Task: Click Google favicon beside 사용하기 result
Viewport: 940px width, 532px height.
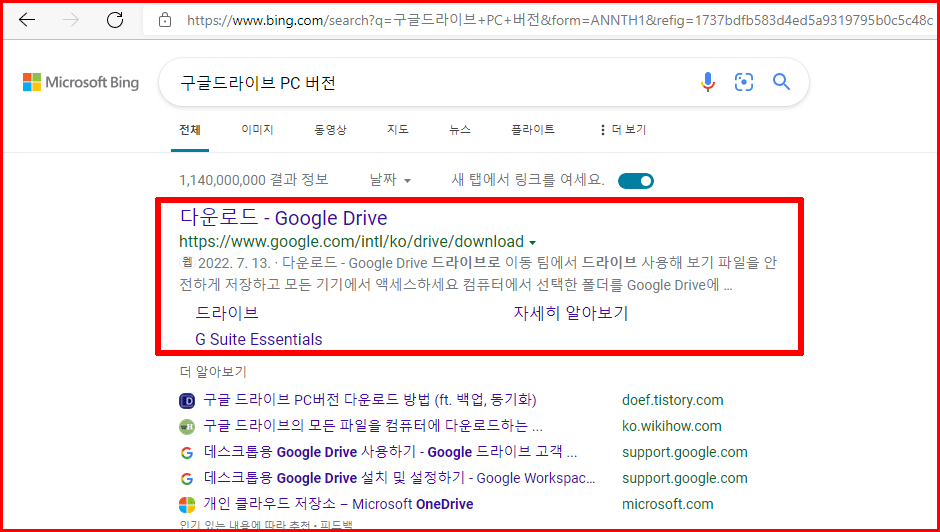Action: pos(187,453)
